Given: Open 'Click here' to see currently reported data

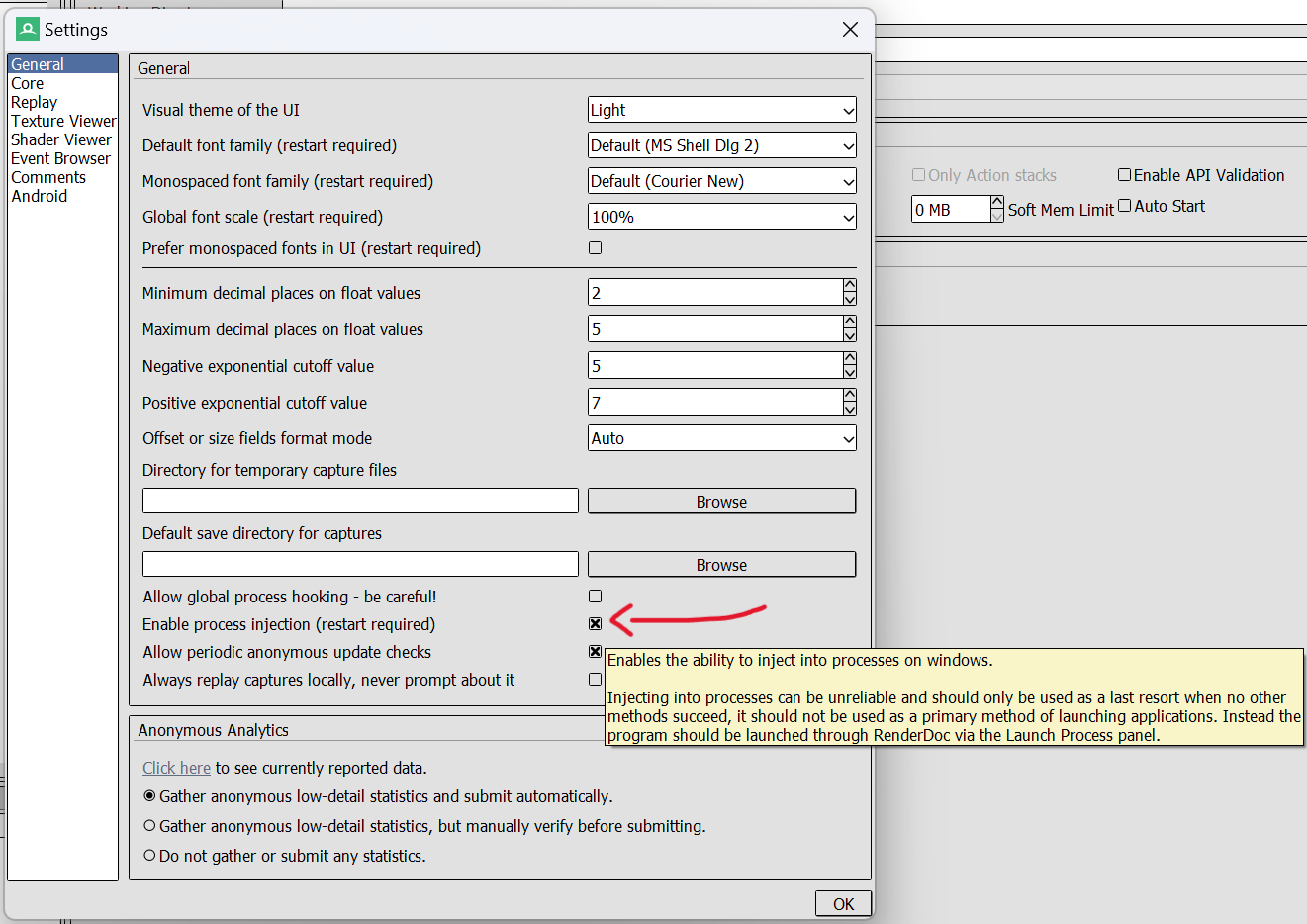Looking at the screenshot, I should coord(176,767).
